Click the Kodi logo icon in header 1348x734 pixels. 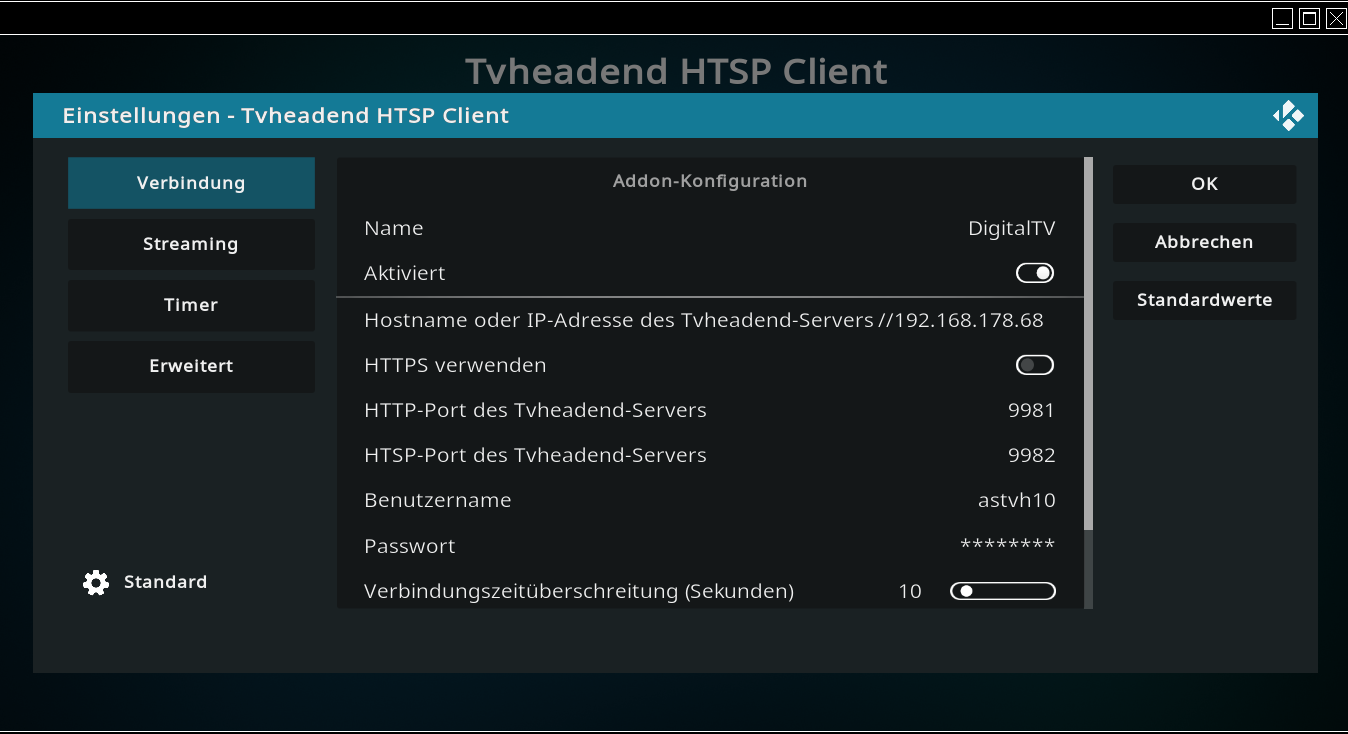1288,116
